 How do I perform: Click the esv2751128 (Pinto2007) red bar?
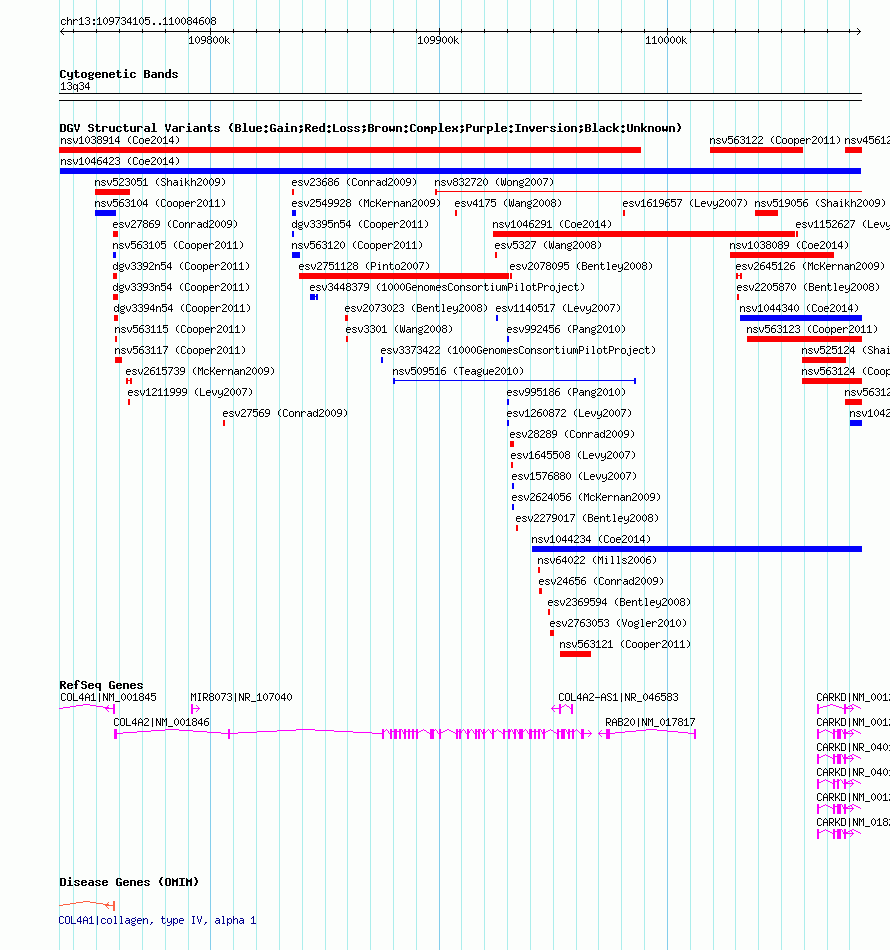point(404,276)
